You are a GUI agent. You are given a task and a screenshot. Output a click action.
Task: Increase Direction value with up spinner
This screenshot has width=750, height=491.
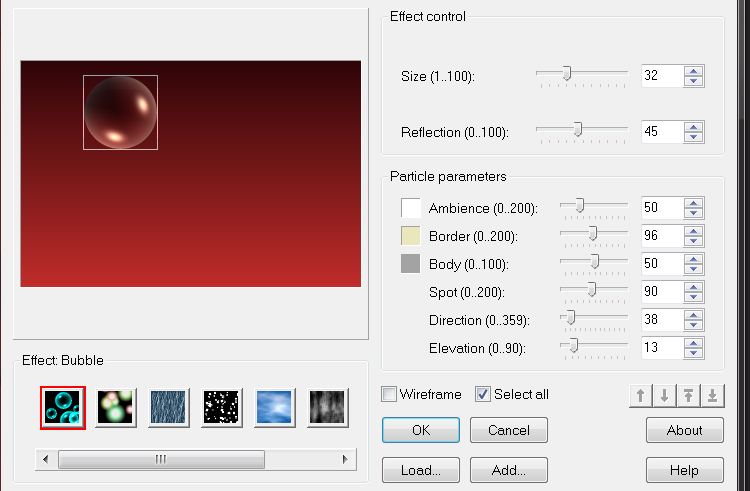[x=694, y=315]
